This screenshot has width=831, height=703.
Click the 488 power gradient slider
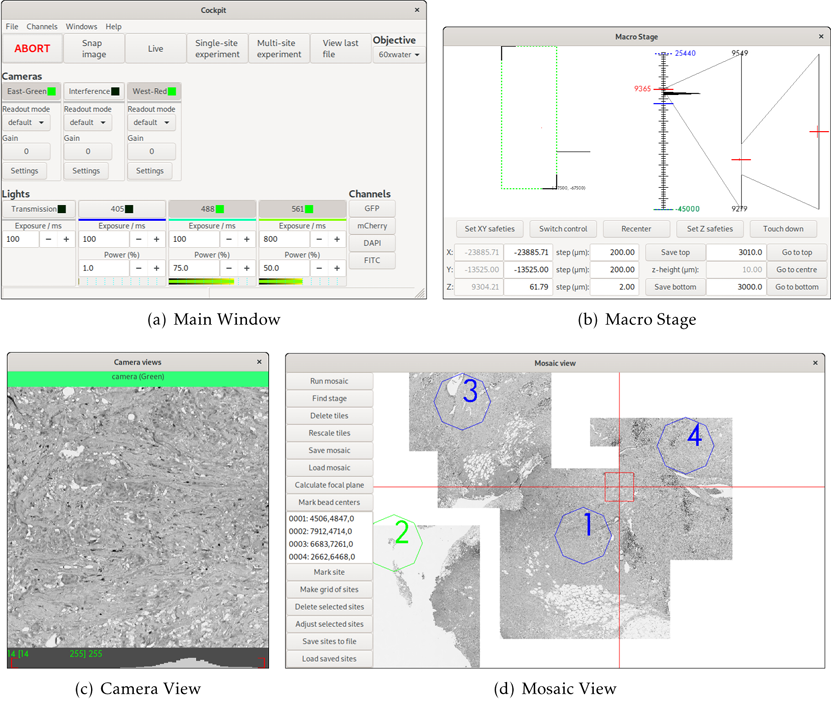(212, 282)
